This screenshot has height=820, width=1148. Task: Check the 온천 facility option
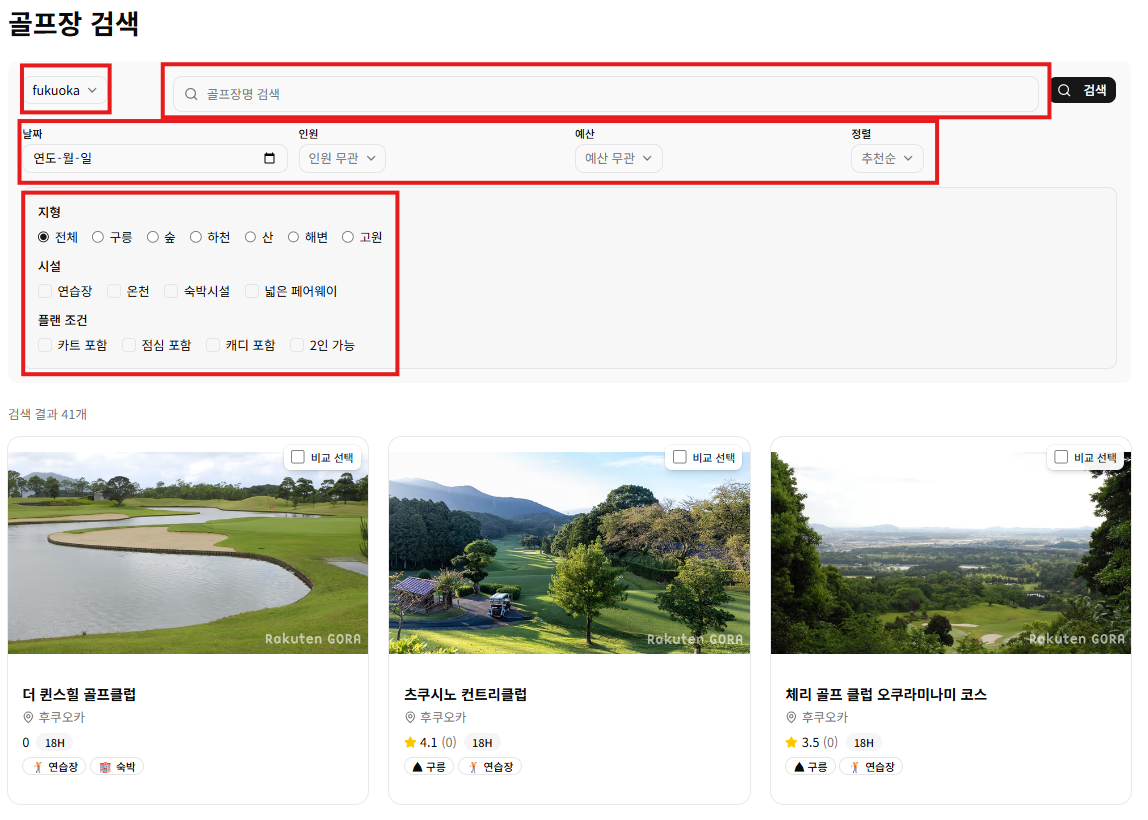coord(114,291)
